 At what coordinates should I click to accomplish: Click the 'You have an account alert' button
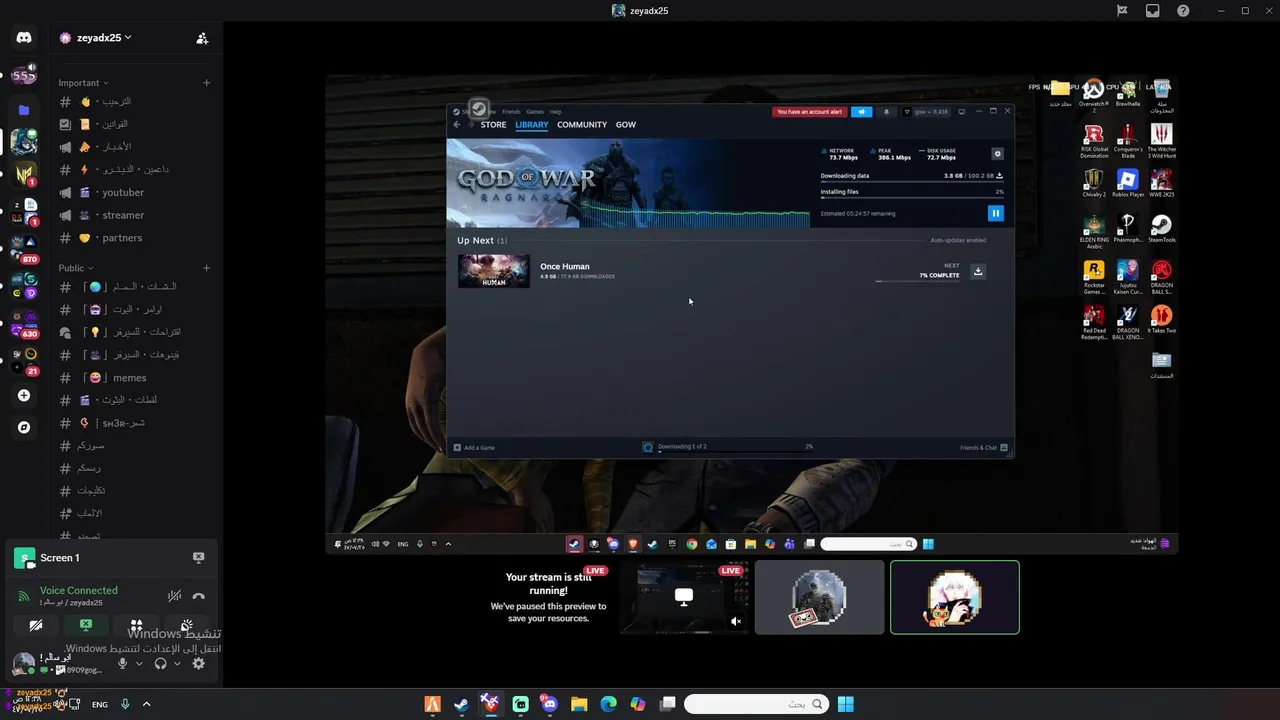pyautogui.click(x=810, y=112)
